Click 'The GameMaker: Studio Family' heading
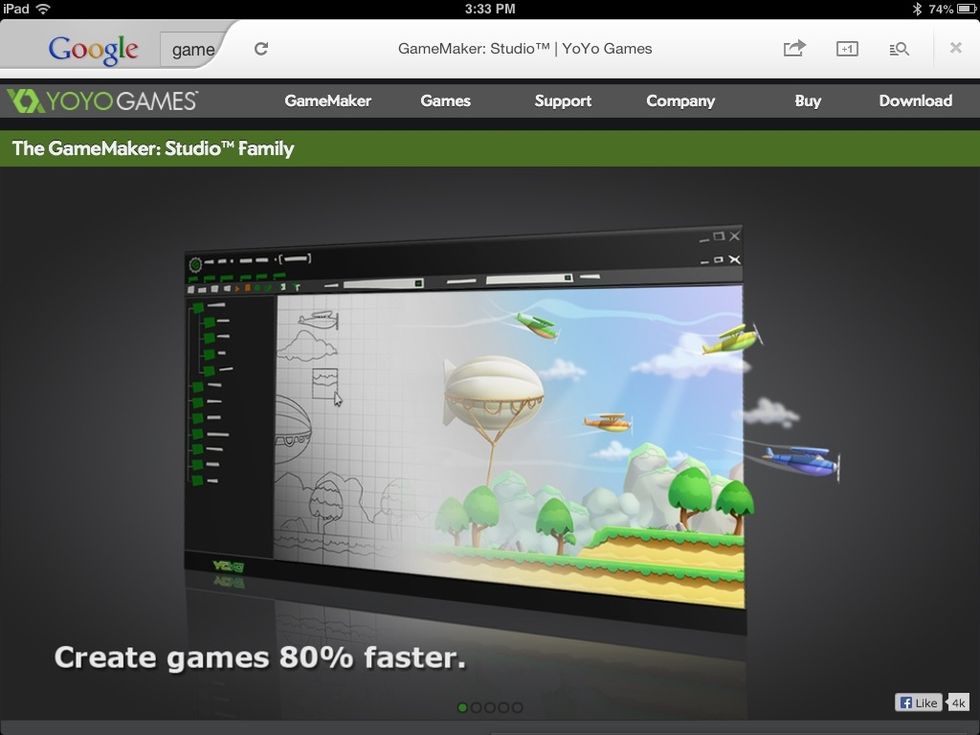This screenshot has width=980, height=735. pyautogui.click(x=153, y=149)
